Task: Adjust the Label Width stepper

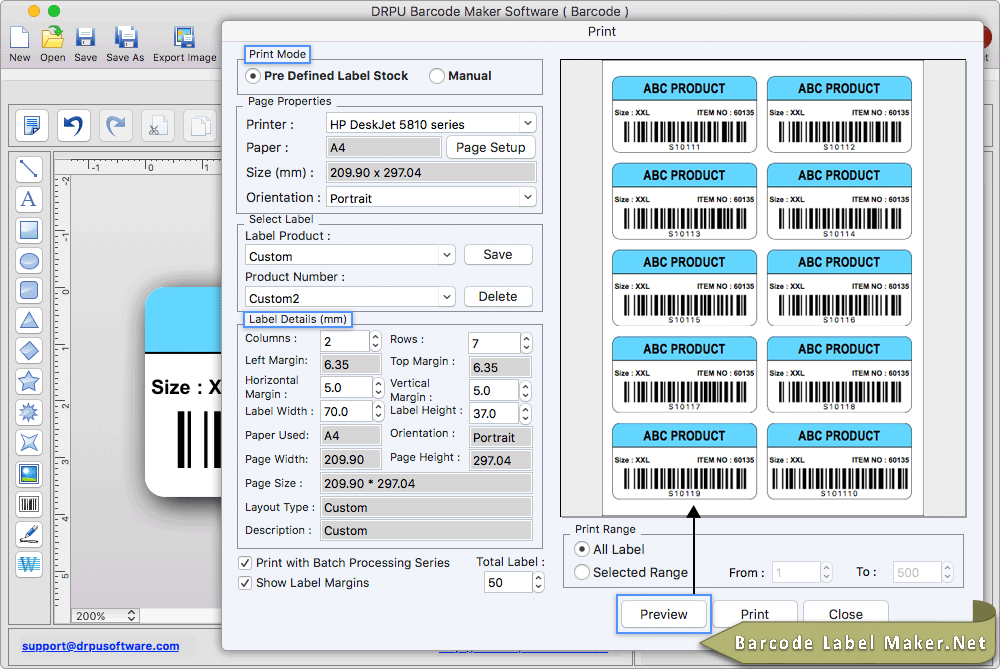Action: [x=378, y=411]
